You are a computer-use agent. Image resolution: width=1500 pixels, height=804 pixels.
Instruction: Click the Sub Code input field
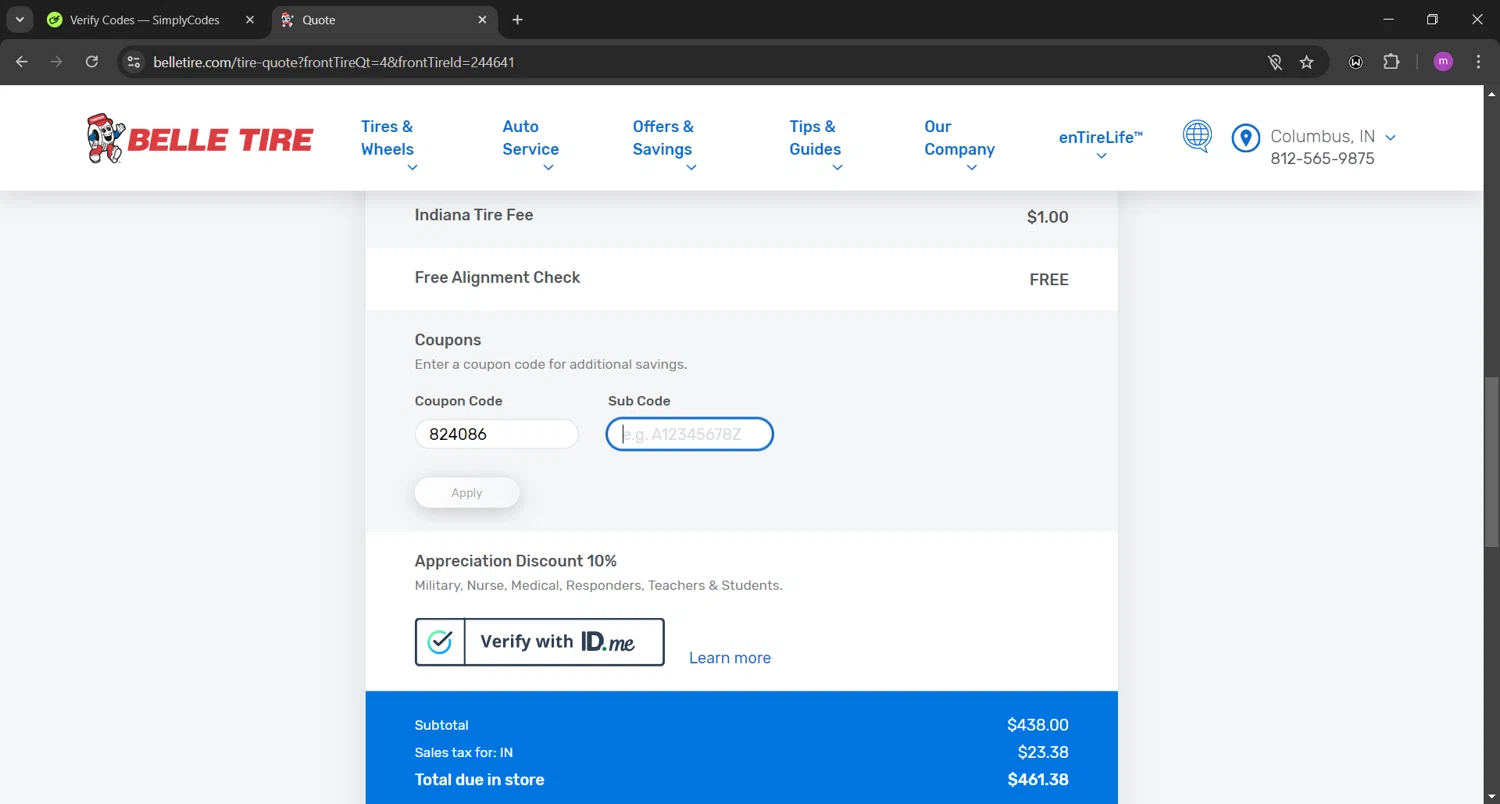coord(690,435)
